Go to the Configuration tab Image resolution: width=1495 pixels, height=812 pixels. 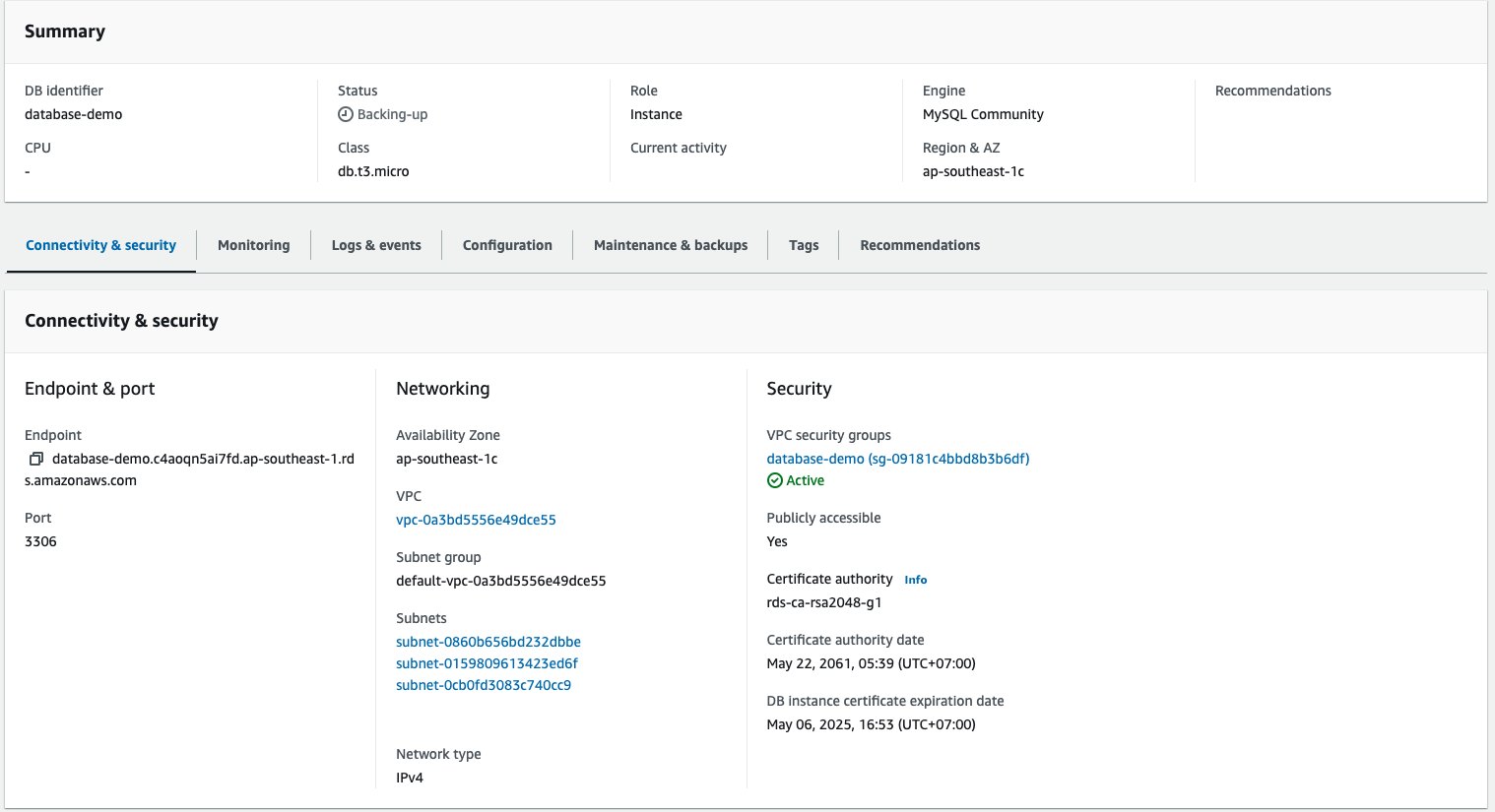(x=507, y=245)
